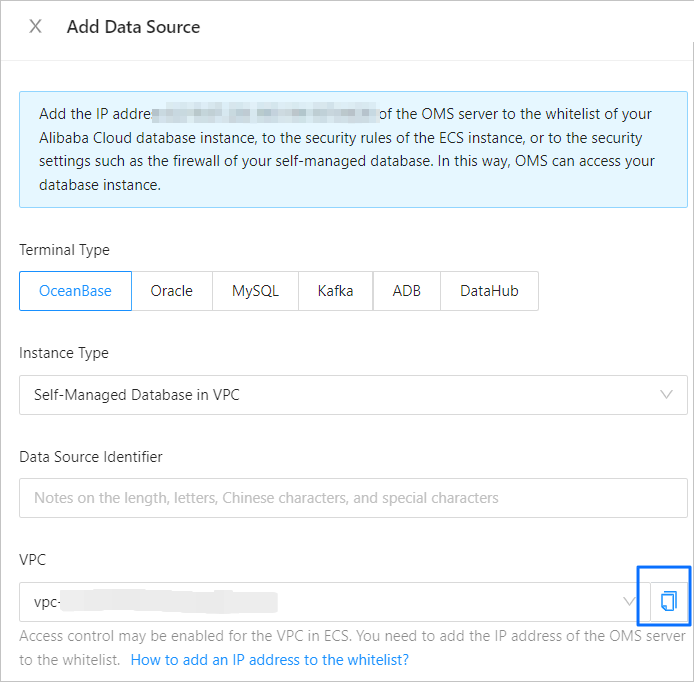Click the 'Instance Type' field label
This screenshot has width=694, height=682.
coord(64,353)
